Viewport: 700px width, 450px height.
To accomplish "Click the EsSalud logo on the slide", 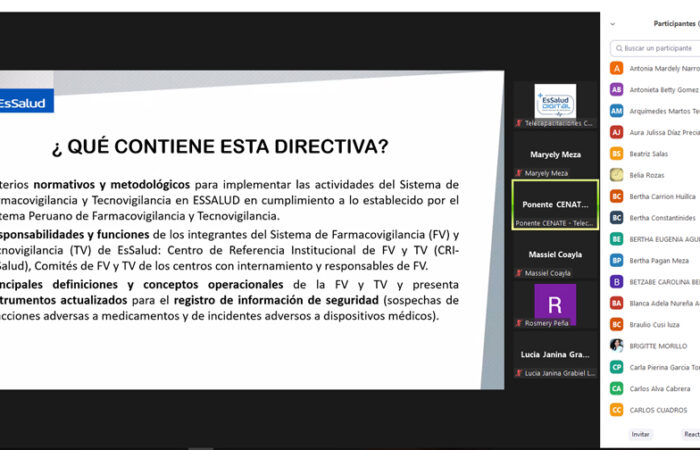I will (26, 103).
